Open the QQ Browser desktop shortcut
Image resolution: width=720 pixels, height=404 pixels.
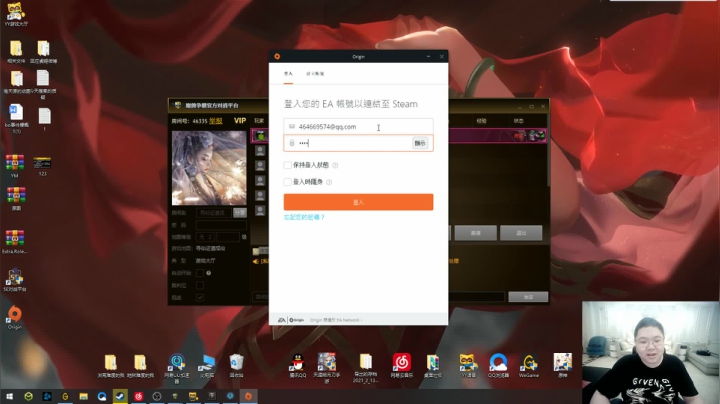[498, 366]
